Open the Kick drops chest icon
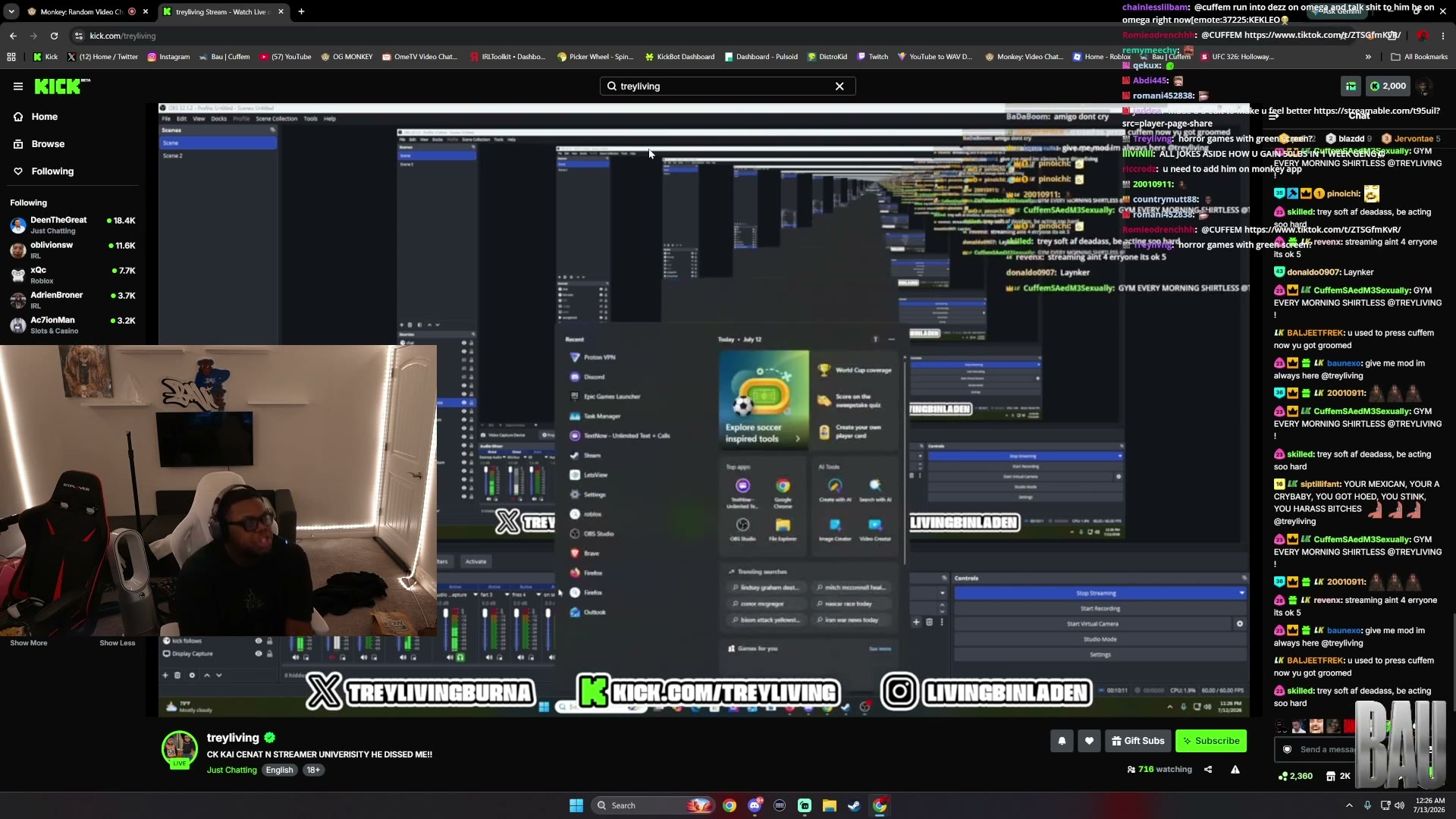Screen dimensions: 1456x819 [x=1351, y=86]
